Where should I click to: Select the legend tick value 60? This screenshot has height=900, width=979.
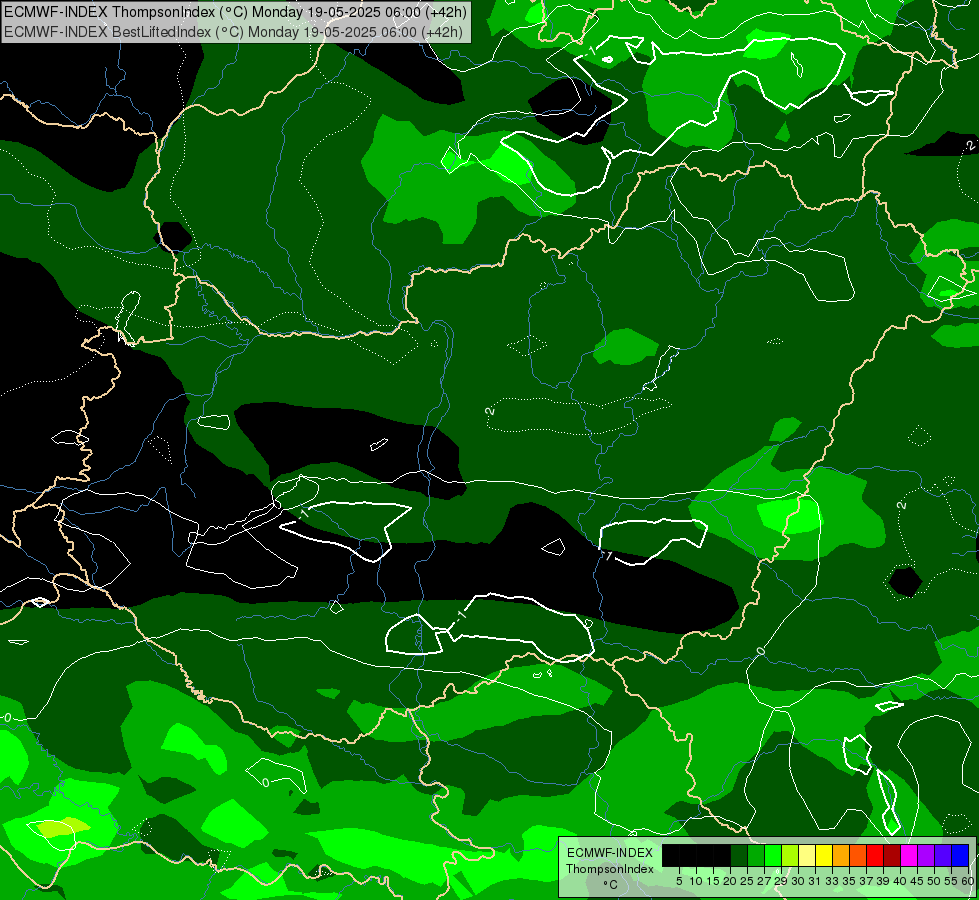point(968,881)
